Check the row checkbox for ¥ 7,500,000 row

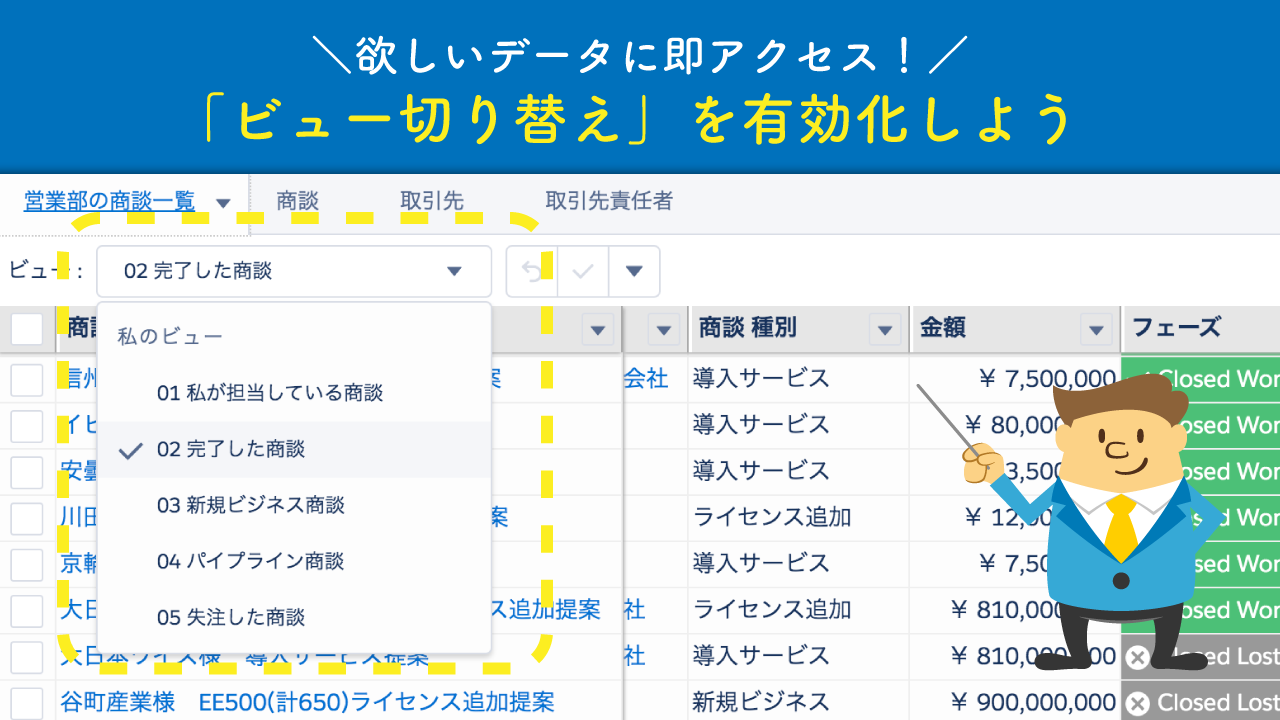tap(27, 380)
